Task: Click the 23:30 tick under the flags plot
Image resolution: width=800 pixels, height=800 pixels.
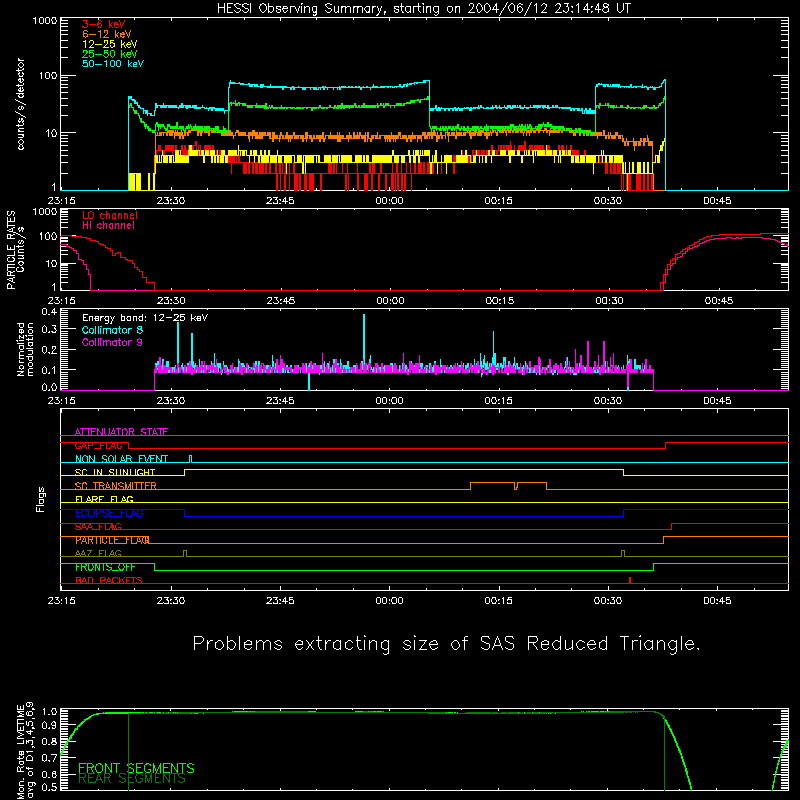Action: [x=171, y=601]
